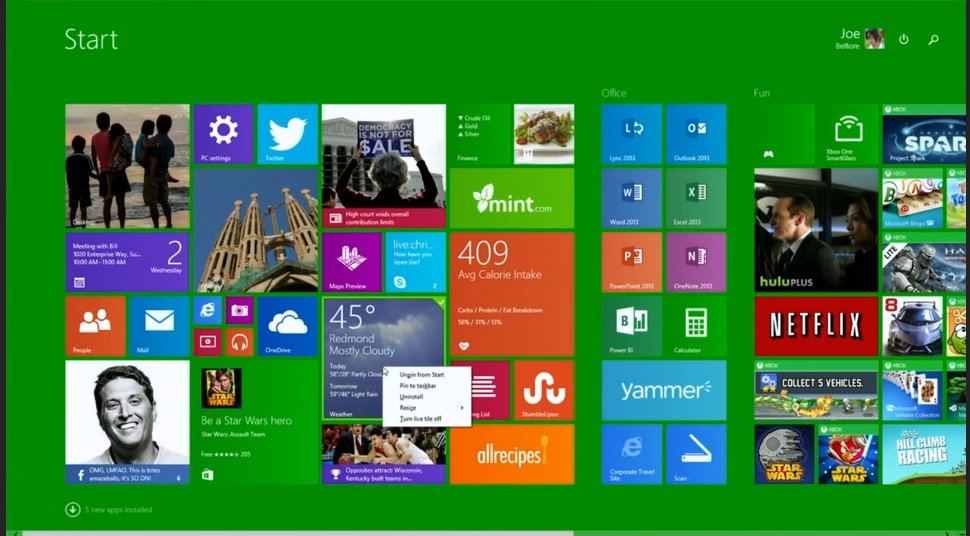Open the small Internet Explorer tile
This screenshot has width=970, height=536.
tap(207, 311)
